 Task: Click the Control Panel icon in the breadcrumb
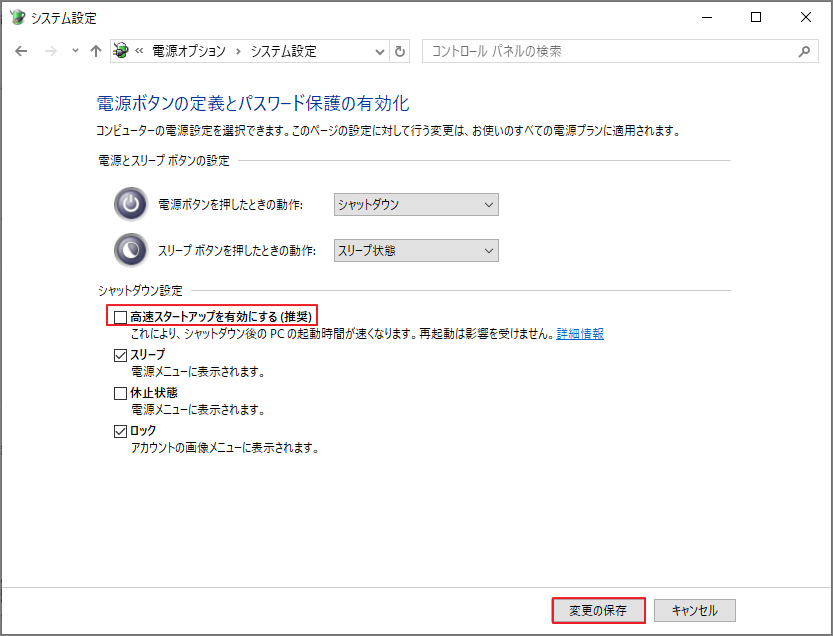click(119, 51)
